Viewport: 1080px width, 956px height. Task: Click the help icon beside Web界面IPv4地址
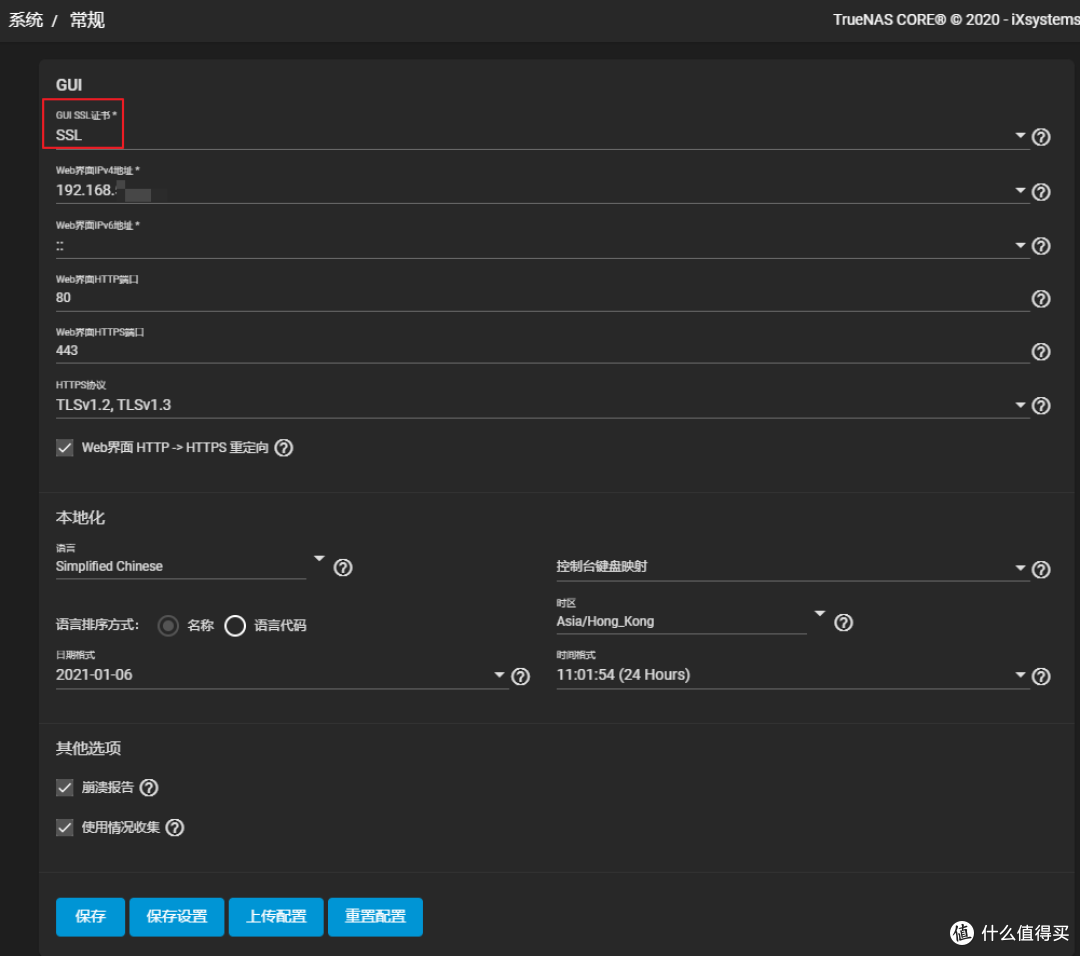coord(1041,191)
